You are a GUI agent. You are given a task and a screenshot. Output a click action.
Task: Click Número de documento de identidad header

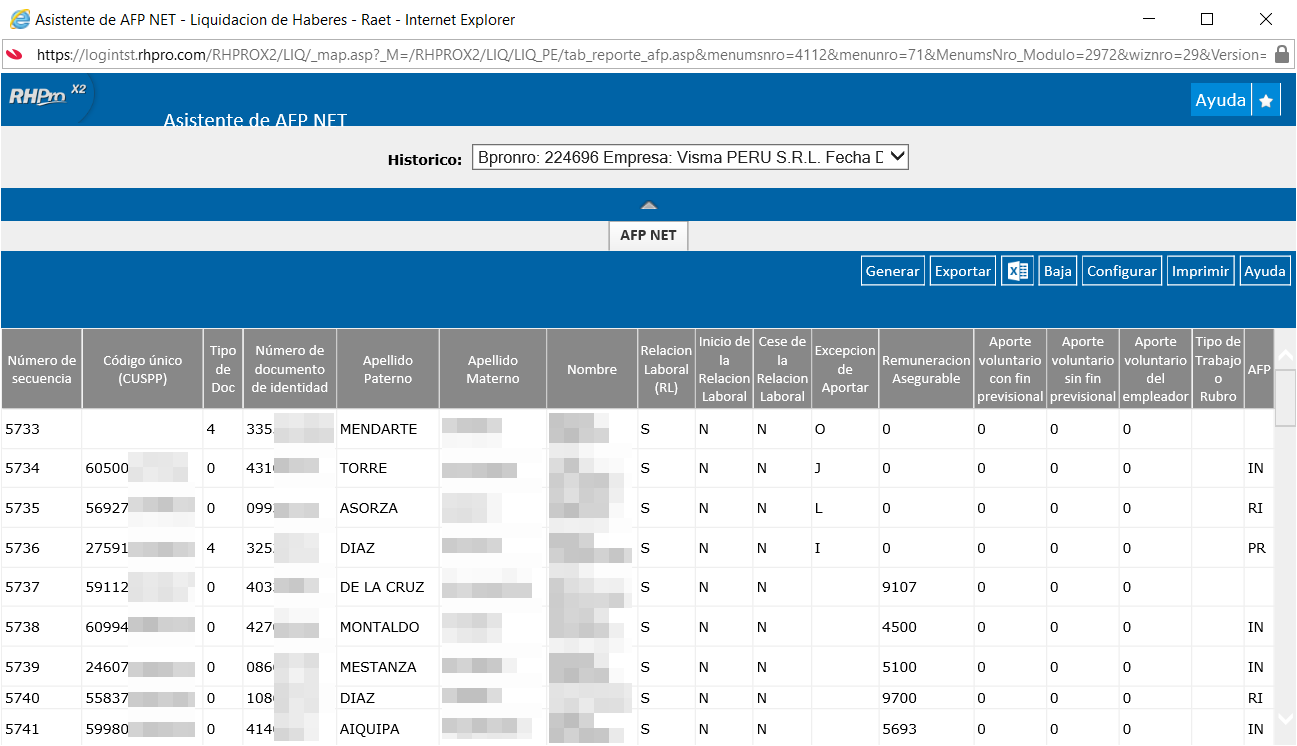click(x=290, y=369)
